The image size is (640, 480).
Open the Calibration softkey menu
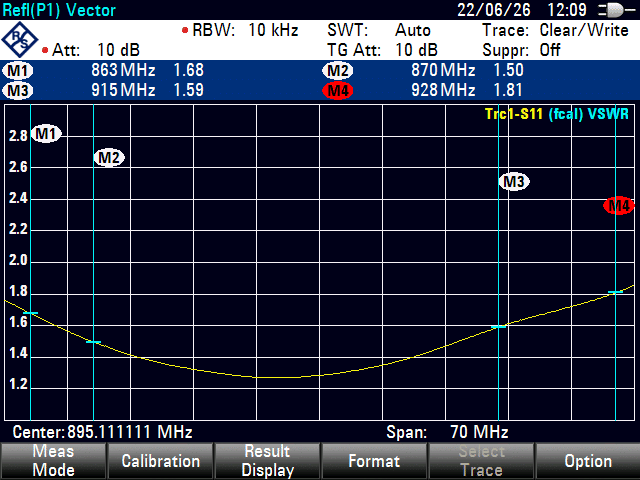pos(160,461)
